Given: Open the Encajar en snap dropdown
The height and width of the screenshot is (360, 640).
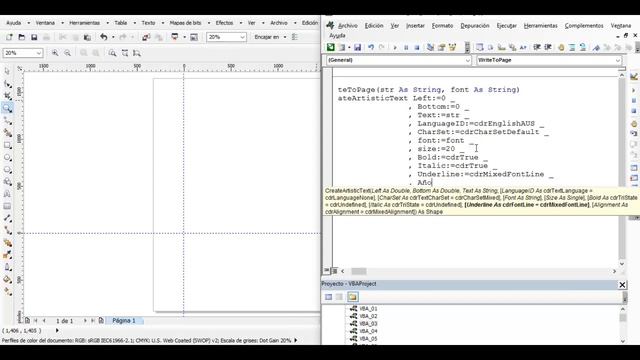Looking at the screenshot, I should (x=284, y=37).
